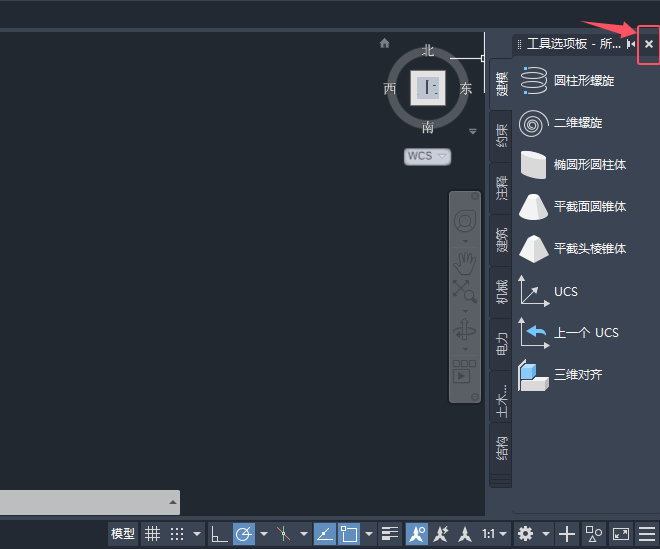The width and height of the screenshot is (660, 549).
Task: Open the status bar customization menu
Action: [647, 534]
